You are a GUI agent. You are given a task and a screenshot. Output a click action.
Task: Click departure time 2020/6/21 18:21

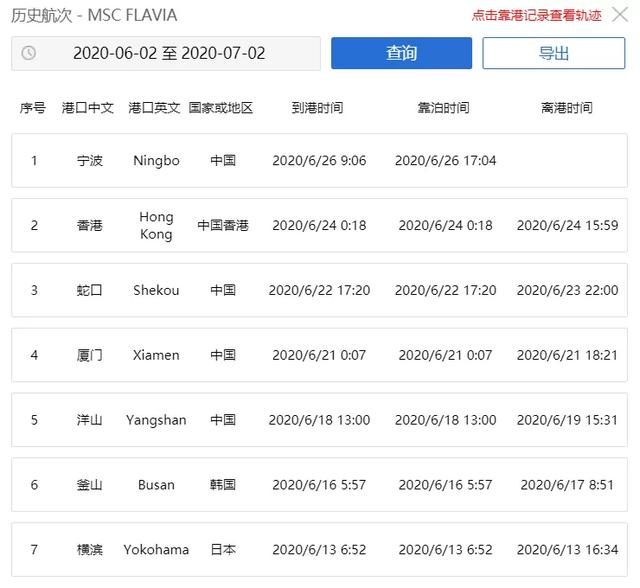567,355
